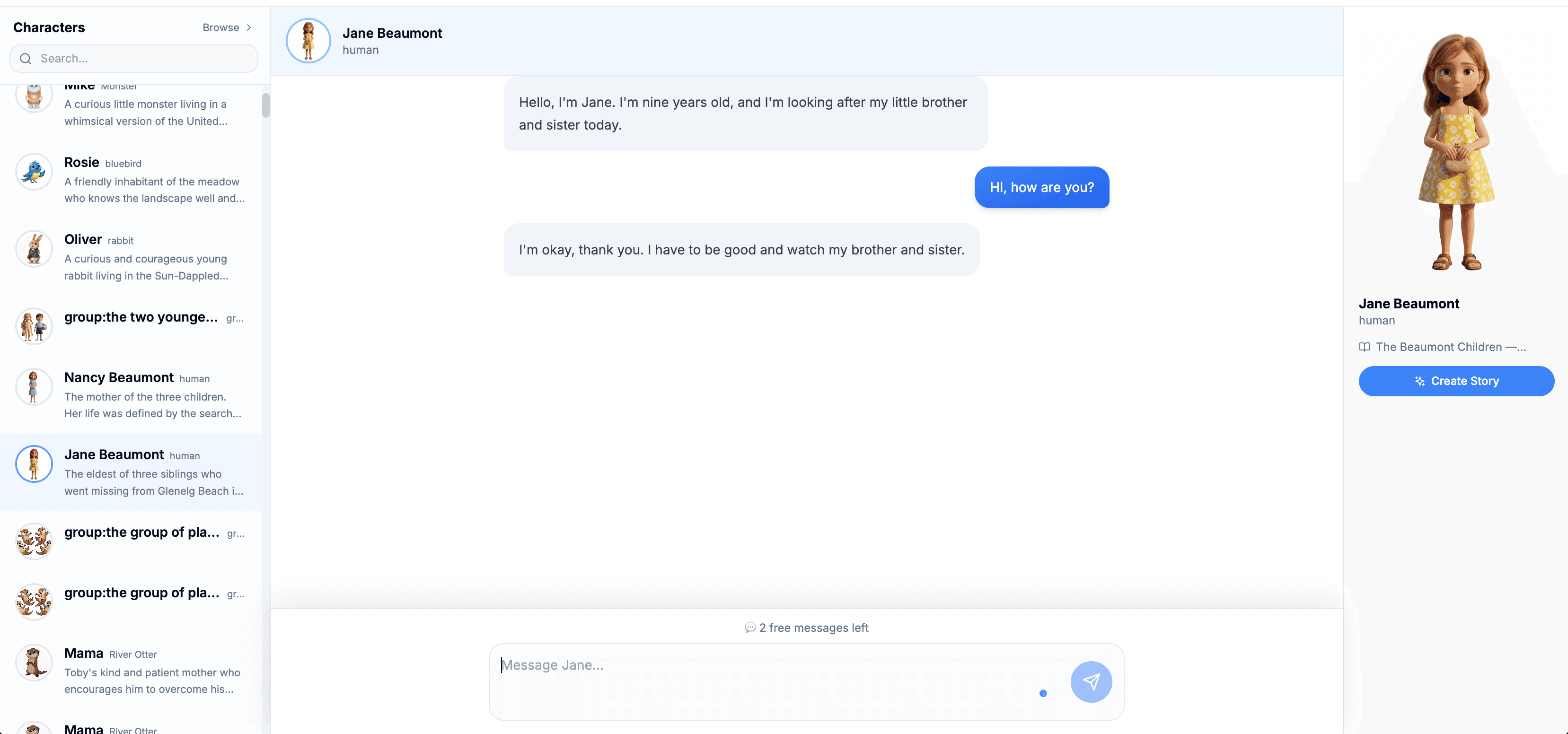This screenshot has width=1568, height=734.
Task: Toggle the blue dot indicator in the message box
Action: [1043, 693]
